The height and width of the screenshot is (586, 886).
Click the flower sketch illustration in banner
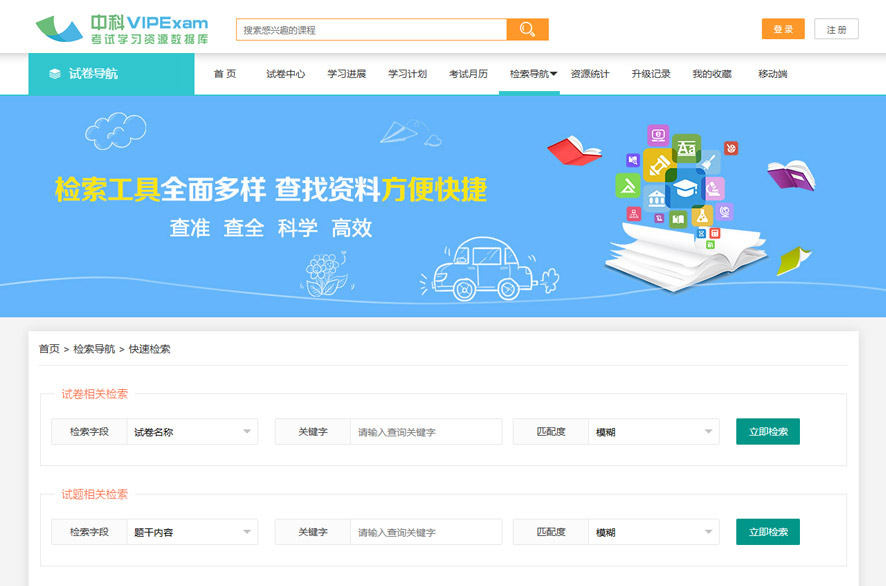click(327, 275)
